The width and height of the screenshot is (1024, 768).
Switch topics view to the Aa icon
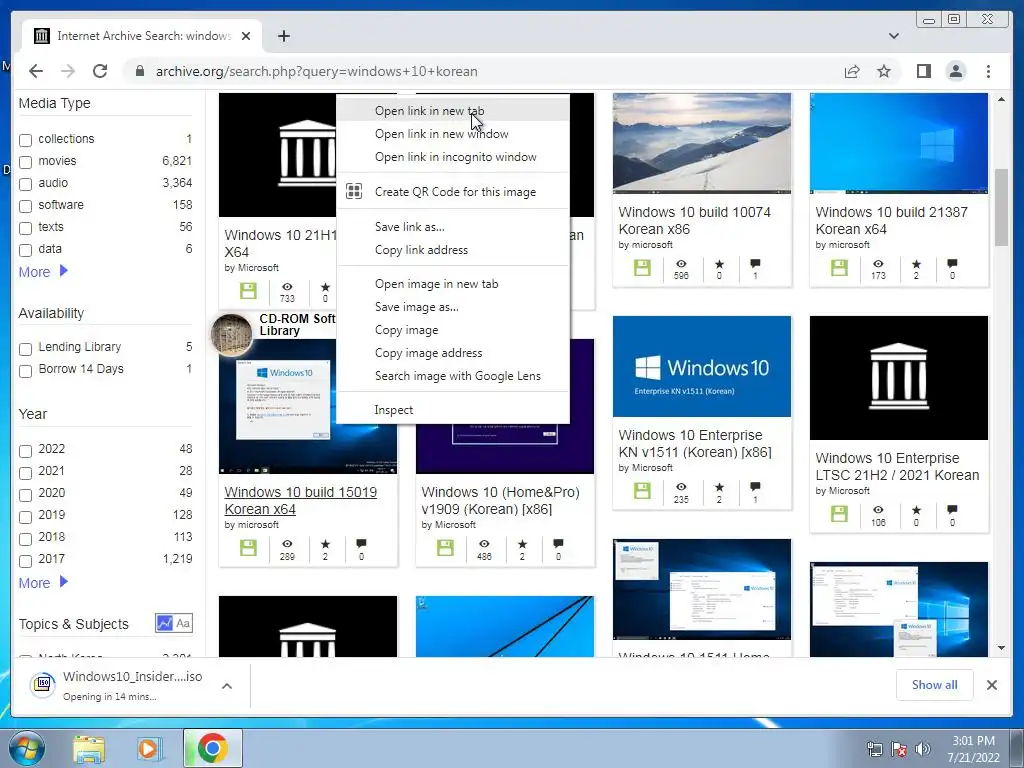(x=183, y=623)
